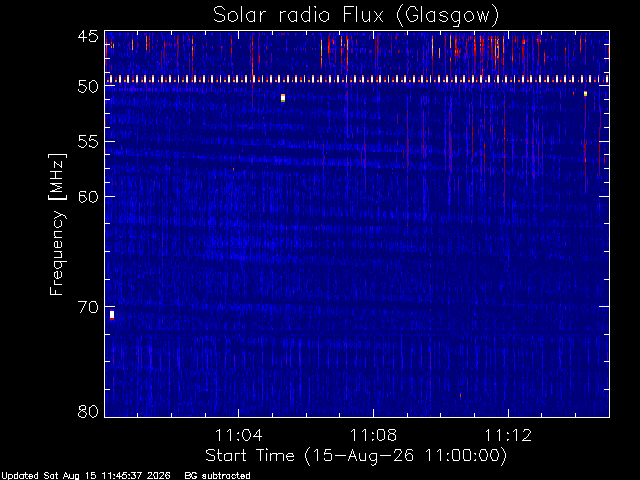Click the dotted white interference line near 50 MHz
640x480 pixels.
357,79
